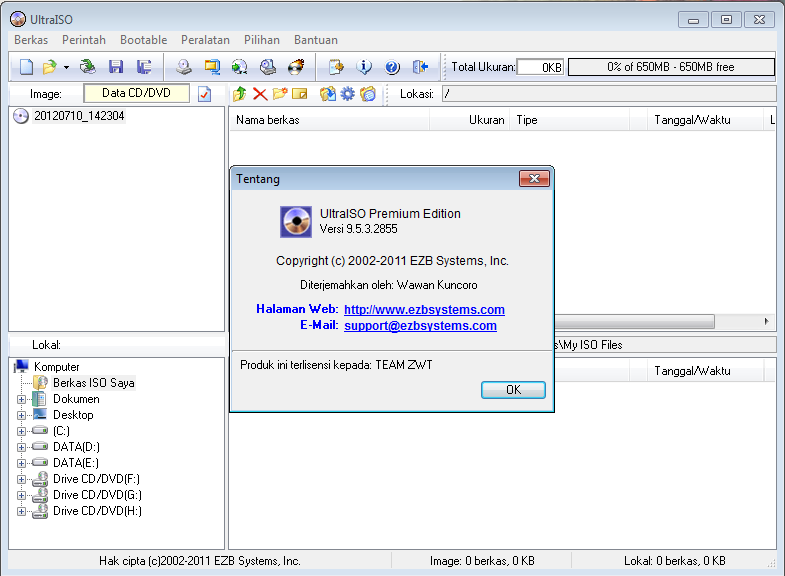The width and height of the screenshot is (785, 576).
Task: Click the Lokasi path field
Action: tap(609, 94)
